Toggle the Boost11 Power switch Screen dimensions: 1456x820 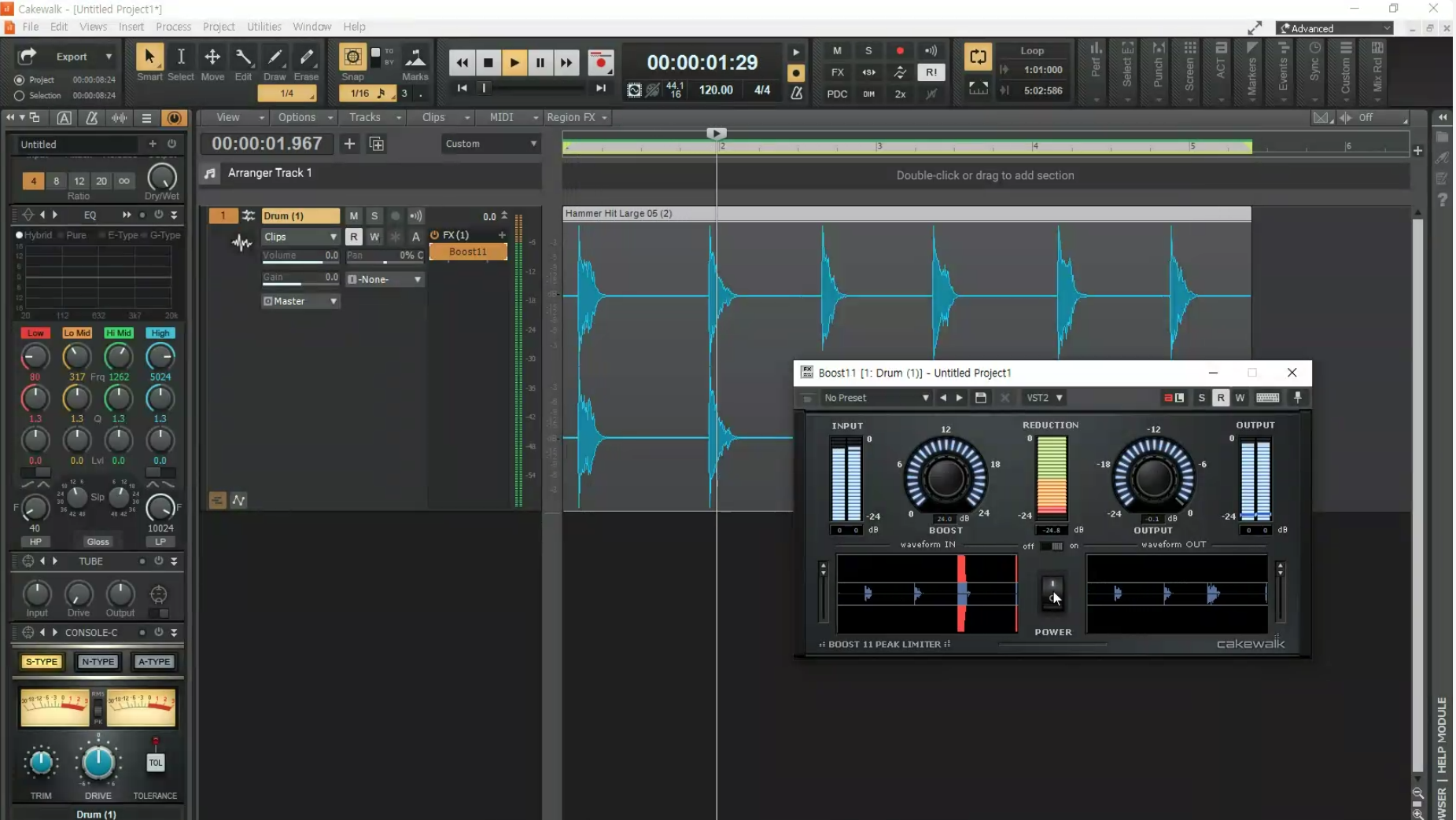[x=1052, y=594]
